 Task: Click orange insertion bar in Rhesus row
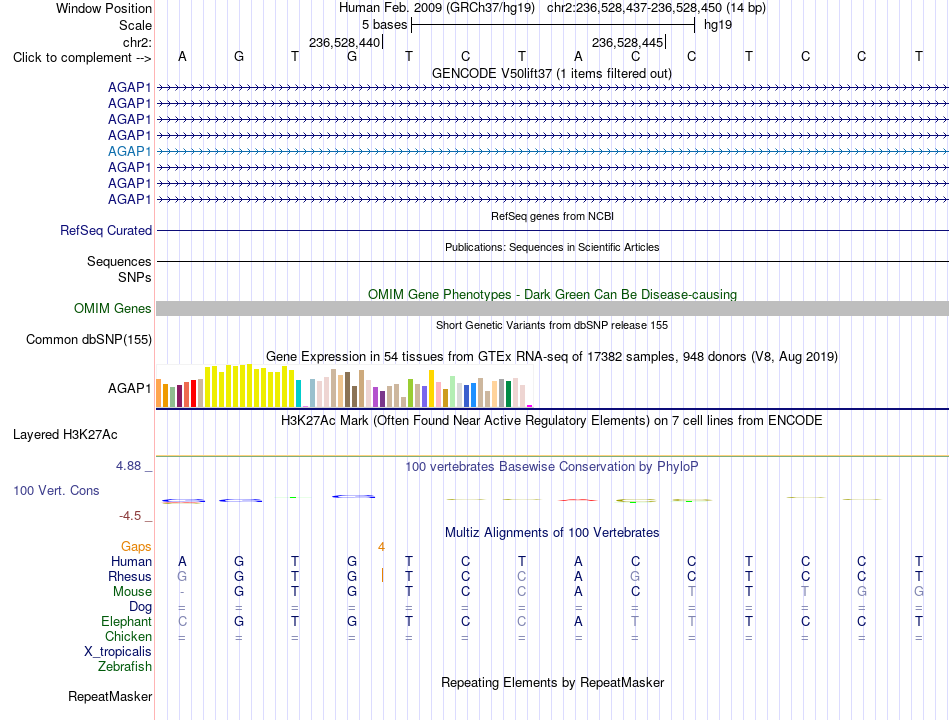pyautogui.click(x=382, y=575)
